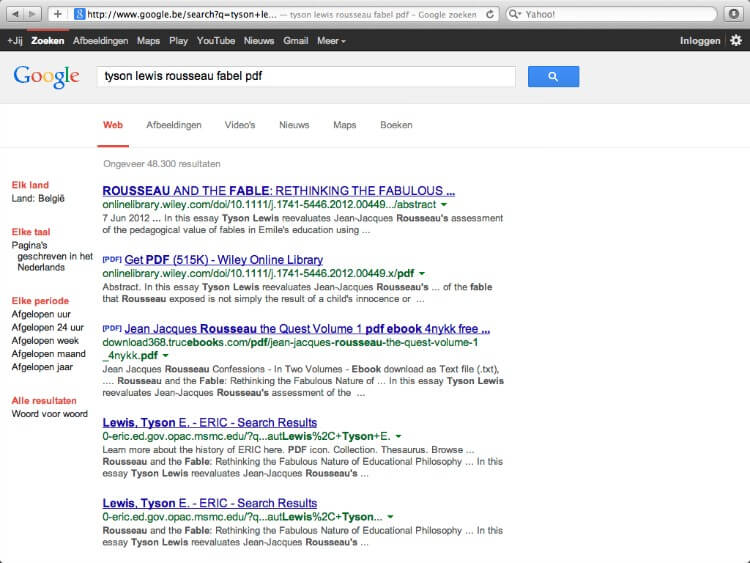Open the settings gear in Google bar
Viewport: 750px width, 563px height.
(x=736, y=41)
